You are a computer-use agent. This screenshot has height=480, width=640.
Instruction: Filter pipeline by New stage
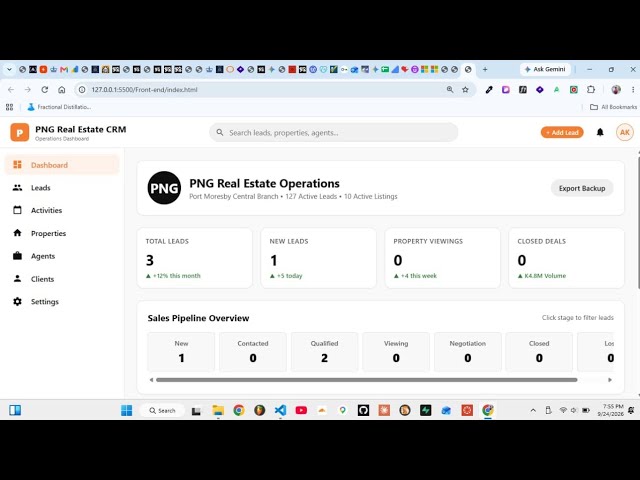[181, 351]
